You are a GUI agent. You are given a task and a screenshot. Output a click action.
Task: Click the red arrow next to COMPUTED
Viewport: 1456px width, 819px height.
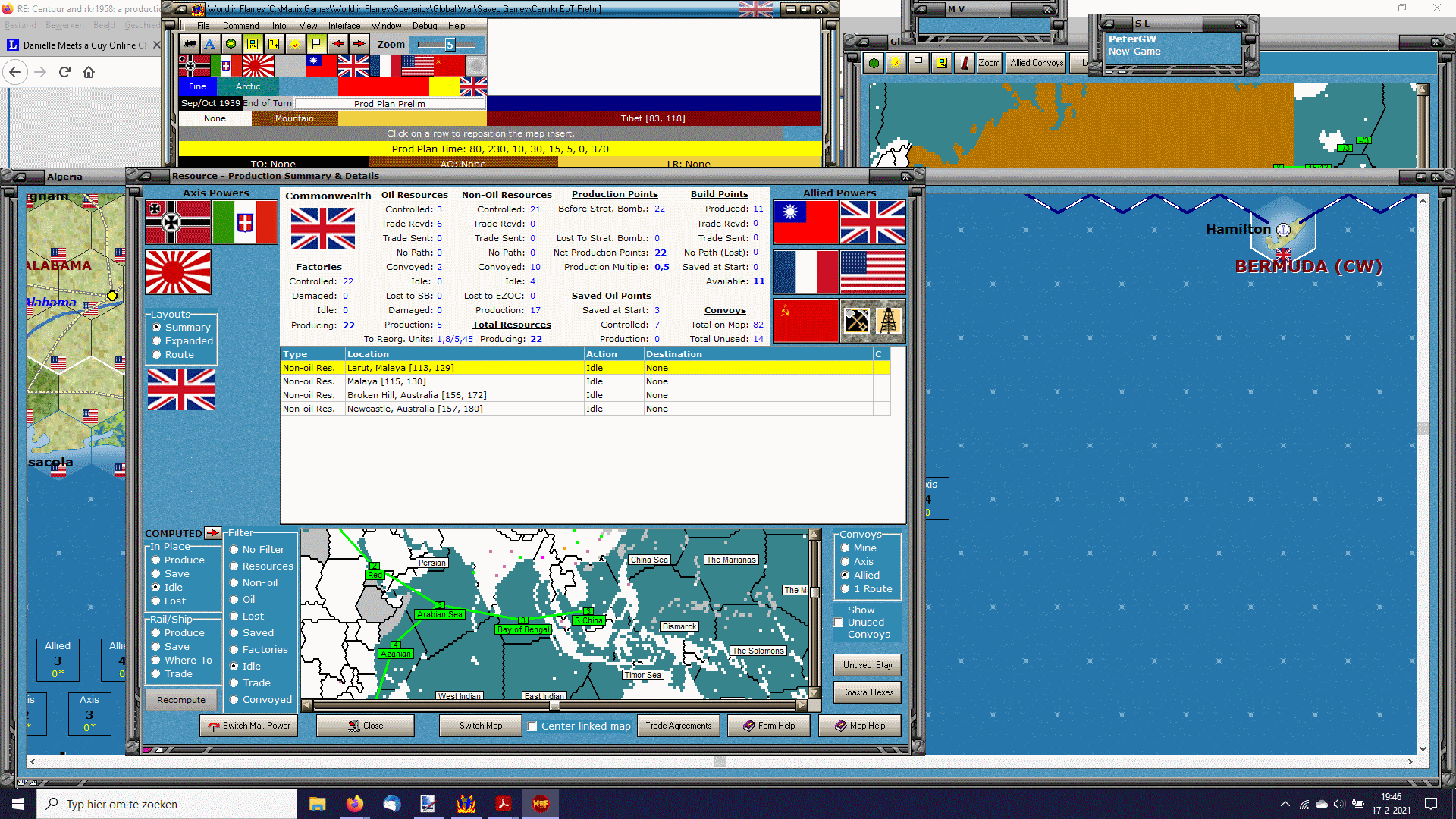pyautogui.click(x=213, y=533)
